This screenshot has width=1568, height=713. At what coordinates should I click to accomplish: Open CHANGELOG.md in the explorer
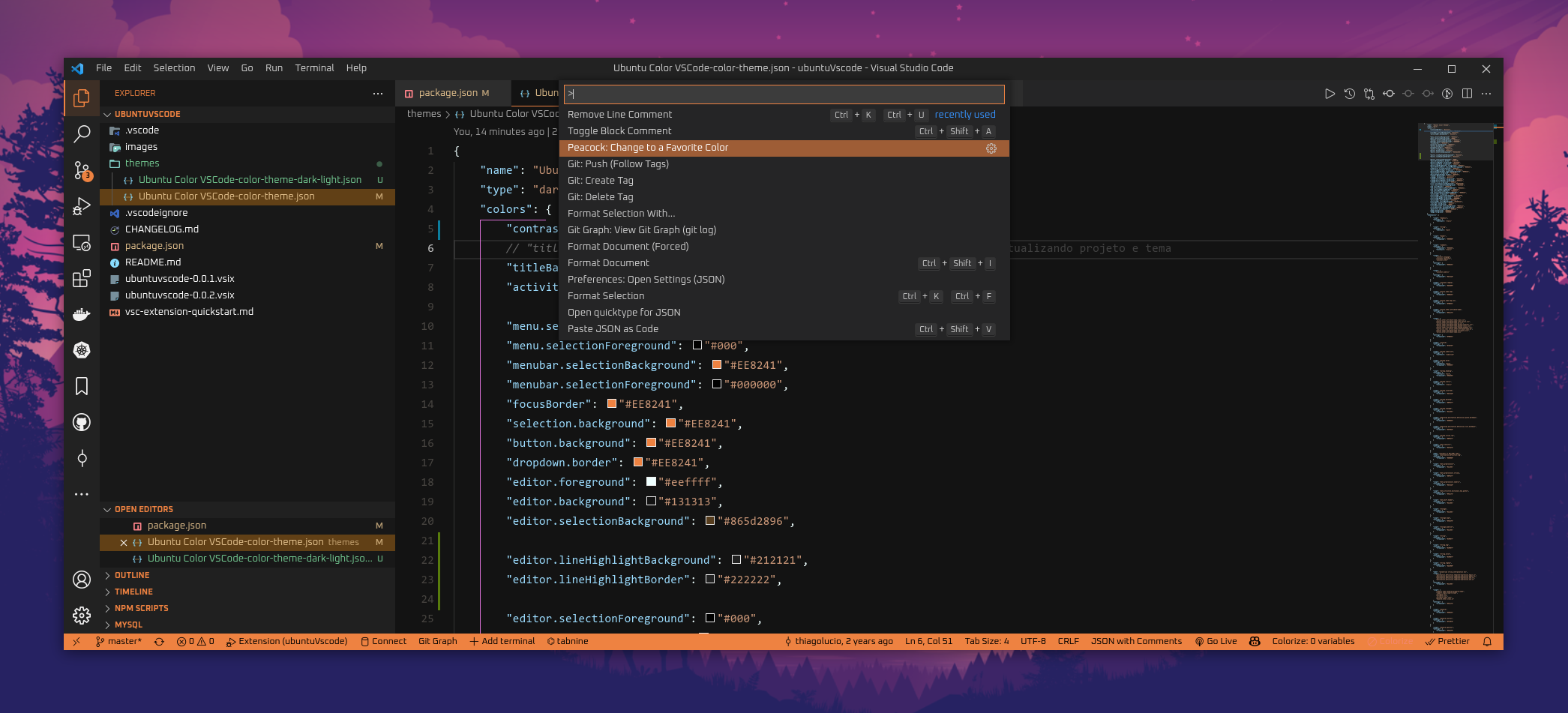tap(247, 229)
